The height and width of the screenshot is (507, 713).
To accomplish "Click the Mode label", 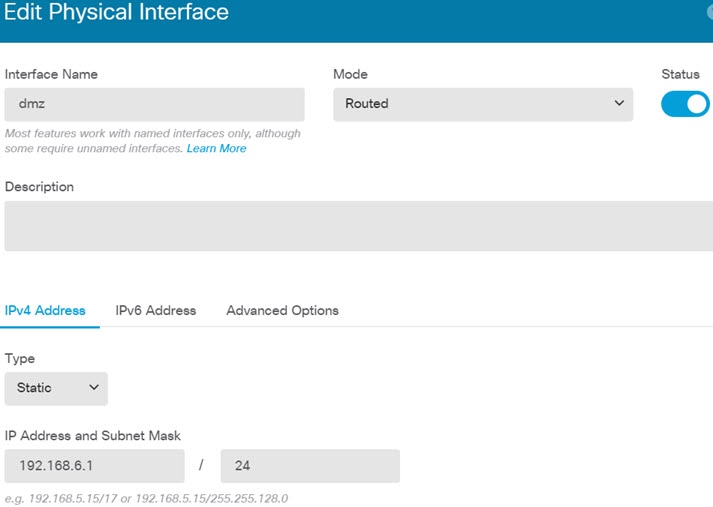I will coord(350,74).
